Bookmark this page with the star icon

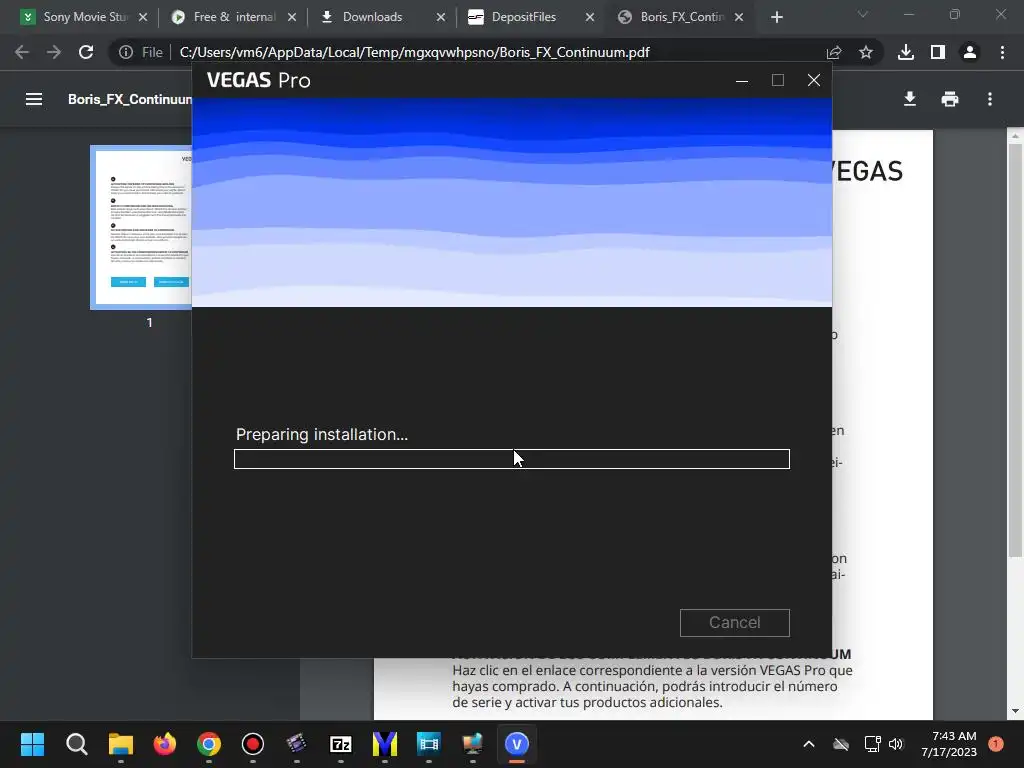[866, 52]
